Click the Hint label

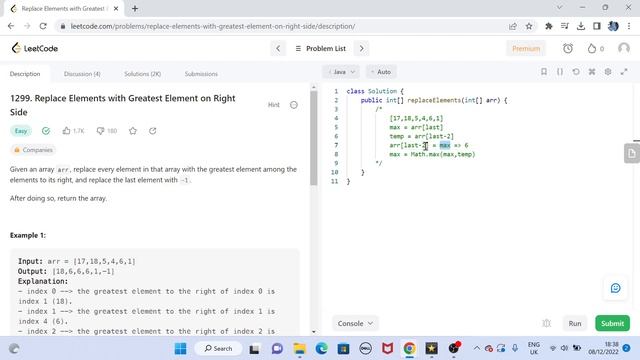tap(274, 105)
